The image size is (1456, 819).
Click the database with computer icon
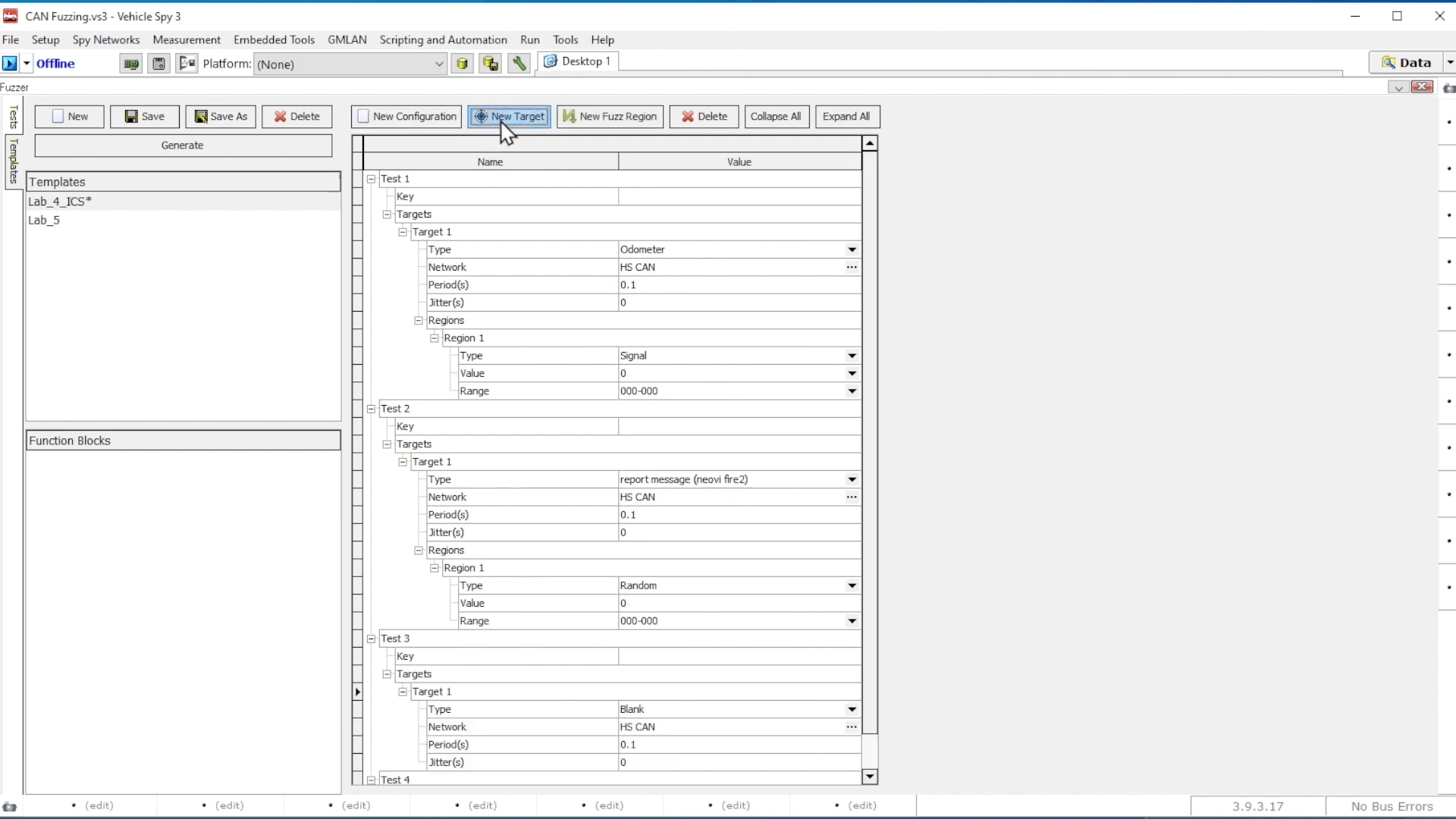[x=491, y=64]
